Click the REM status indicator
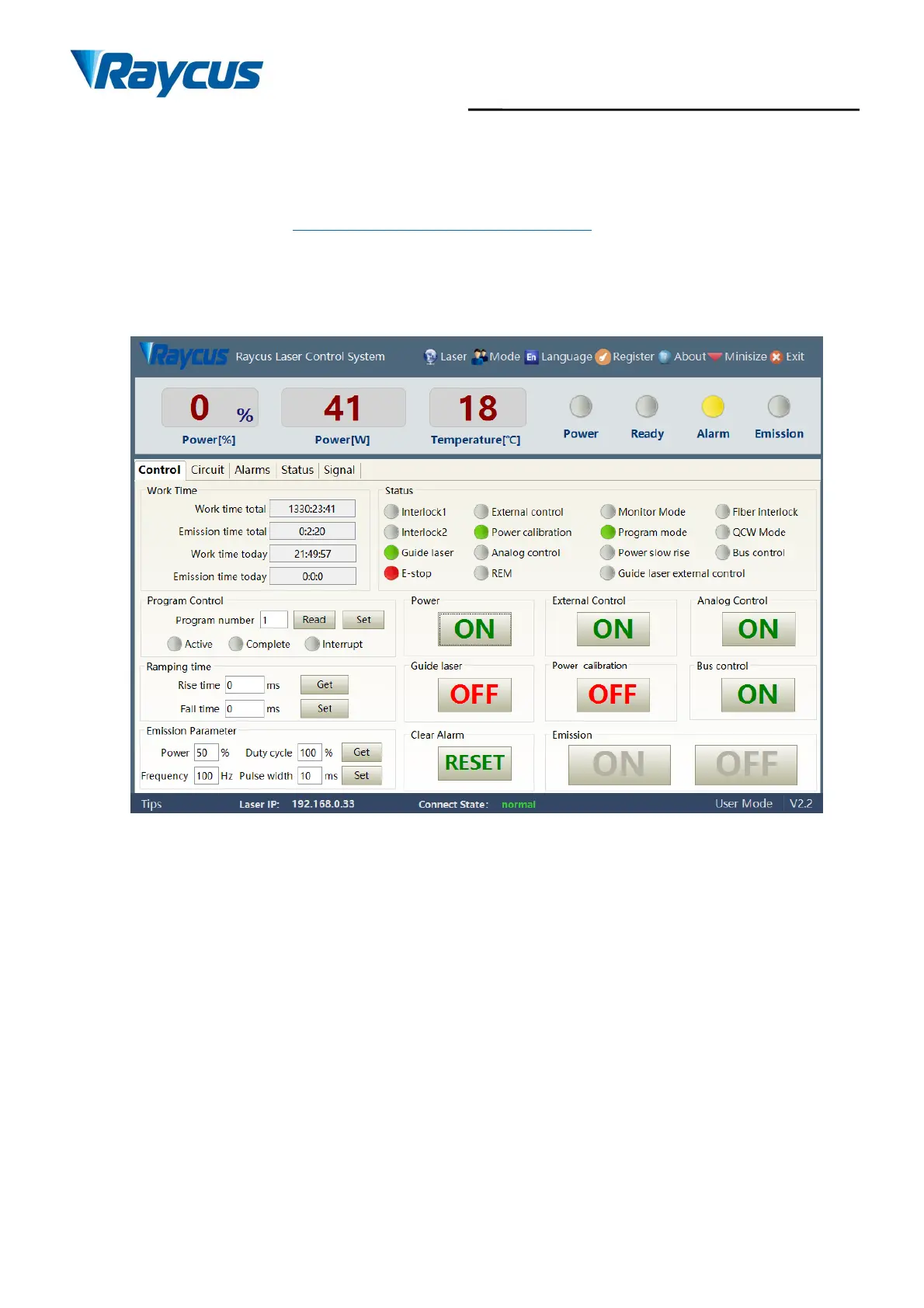This screenshot has height=1308, width=924. click(481, 573)
